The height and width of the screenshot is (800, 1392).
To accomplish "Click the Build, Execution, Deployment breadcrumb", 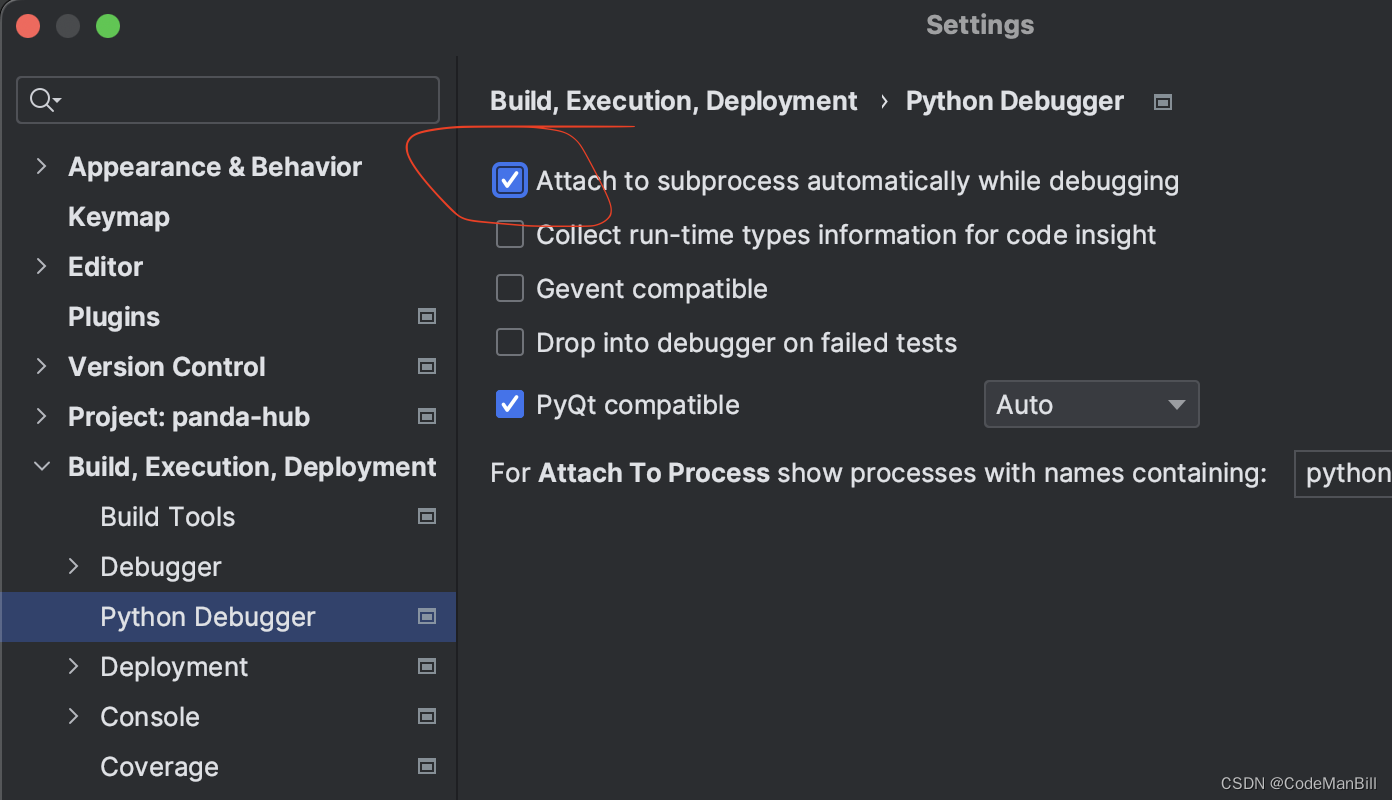I will [x=674, y=102].
